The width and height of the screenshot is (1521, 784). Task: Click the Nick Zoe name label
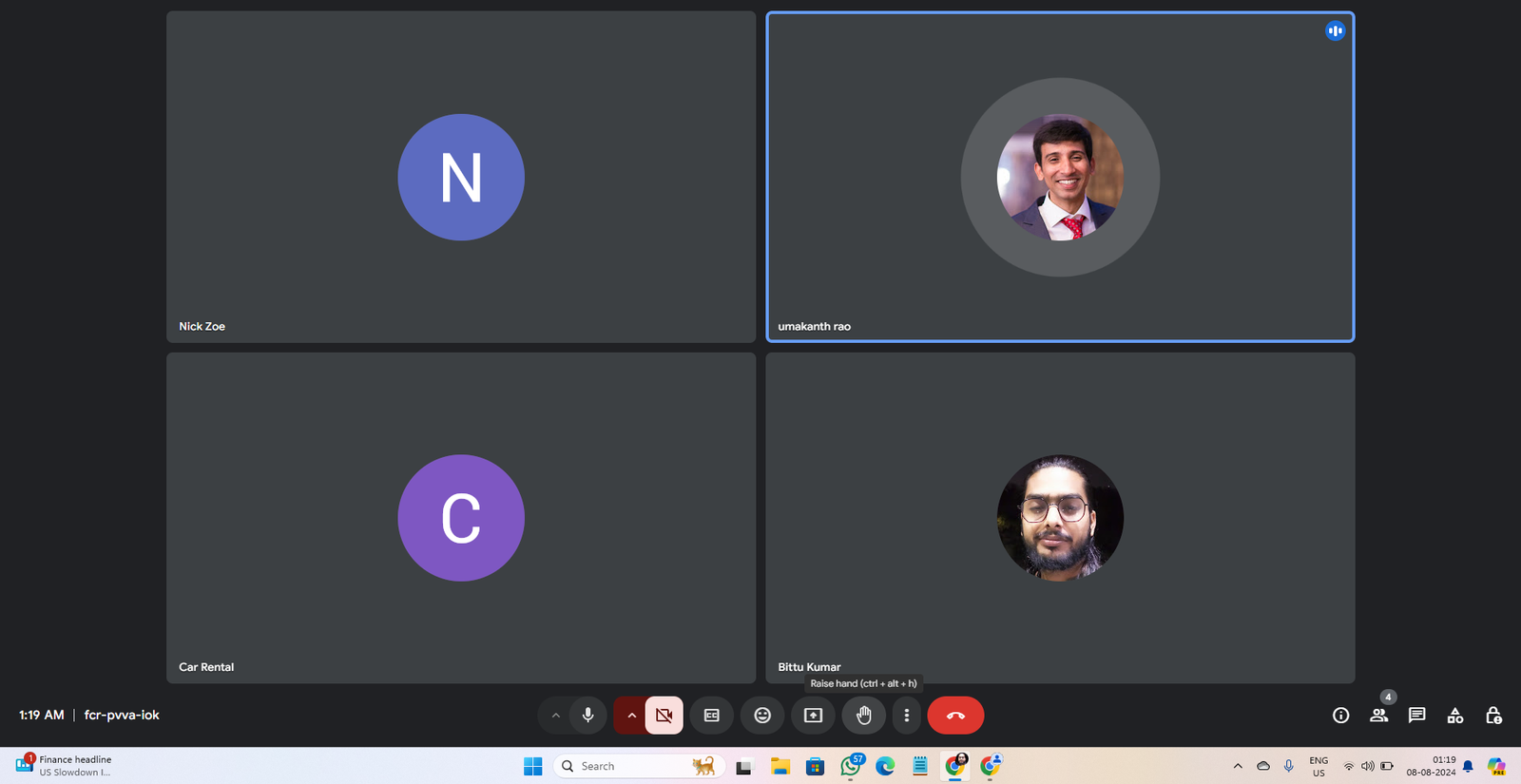coord(202,326)
